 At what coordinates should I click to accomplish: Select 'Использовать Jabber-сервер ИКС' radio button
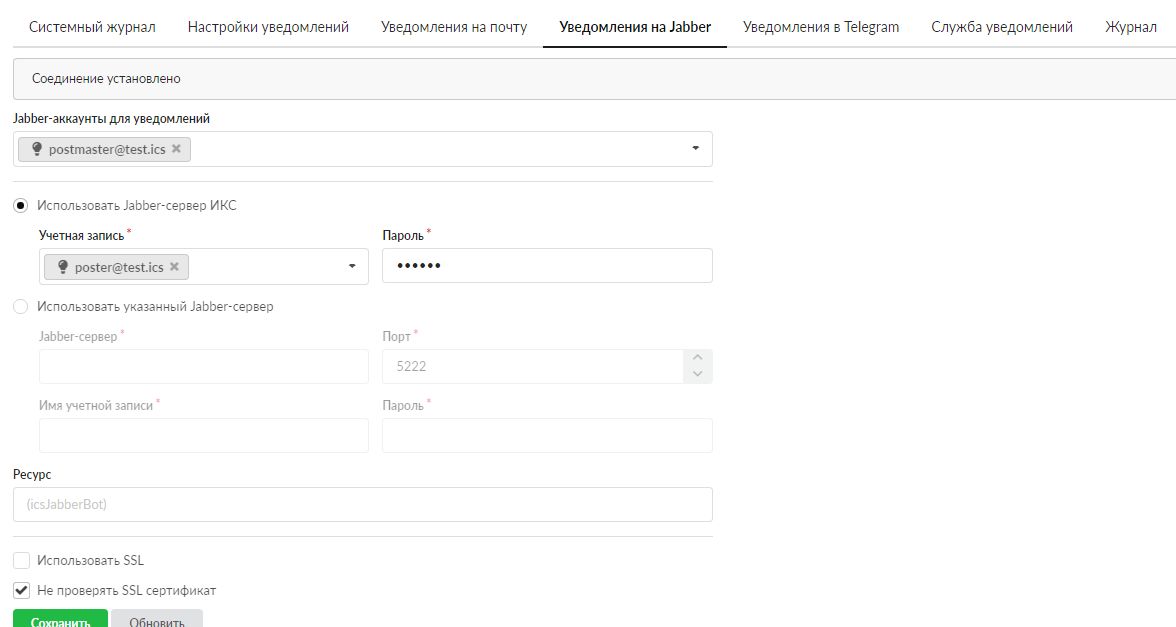(x=21, y=205)
